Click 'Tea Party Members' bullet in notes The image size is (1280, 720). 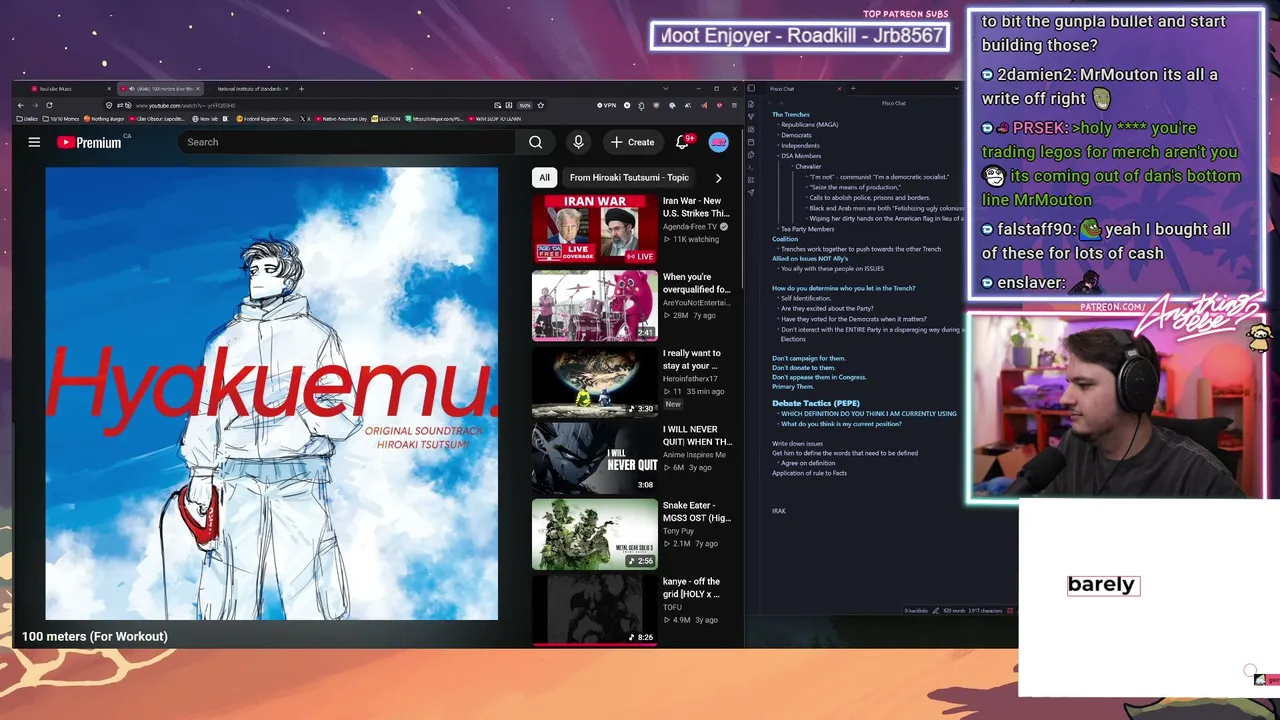807,229
